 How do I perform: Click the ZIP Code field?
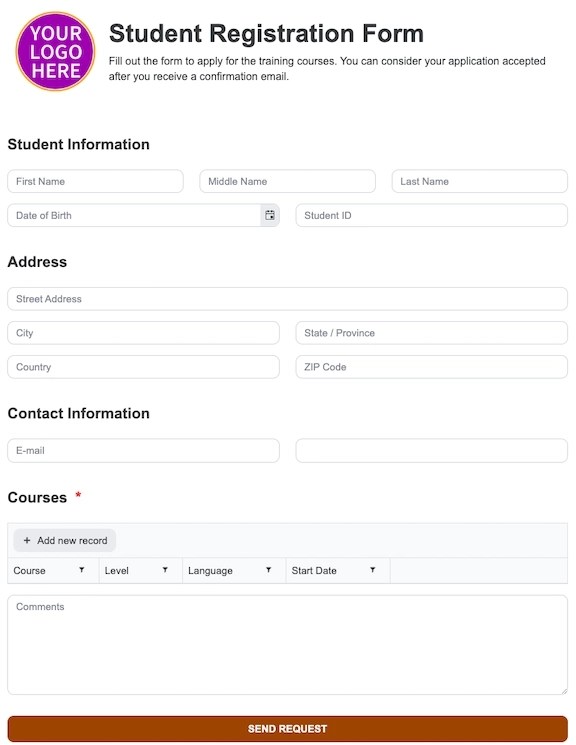point(432,367)
